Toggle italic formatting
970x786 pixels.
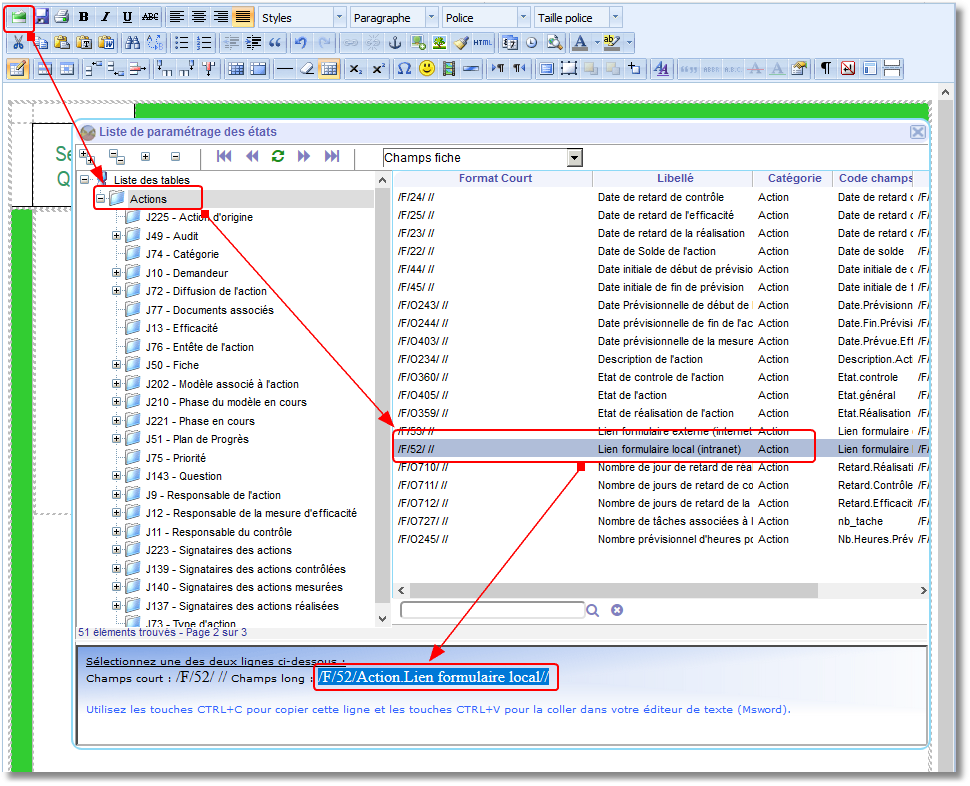point(105,17)
